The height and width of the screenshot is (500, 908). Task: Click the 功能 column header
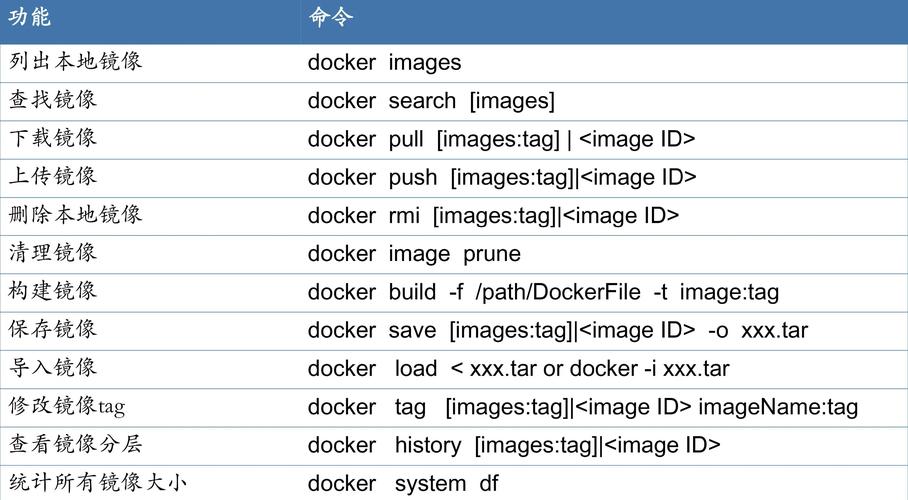click(30, 16)
